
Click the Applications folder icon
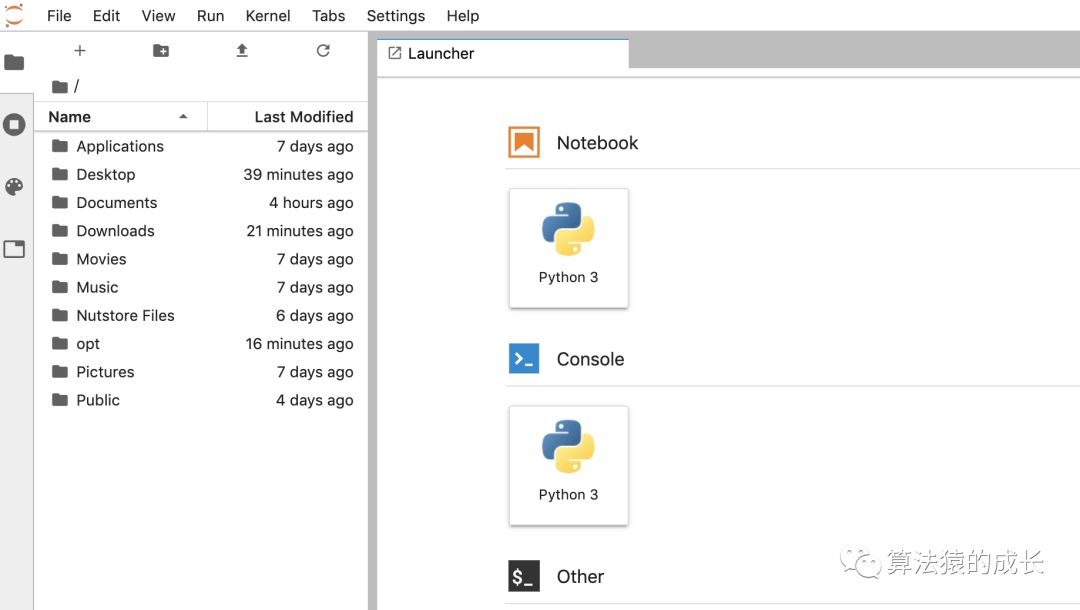coord(60,146)
